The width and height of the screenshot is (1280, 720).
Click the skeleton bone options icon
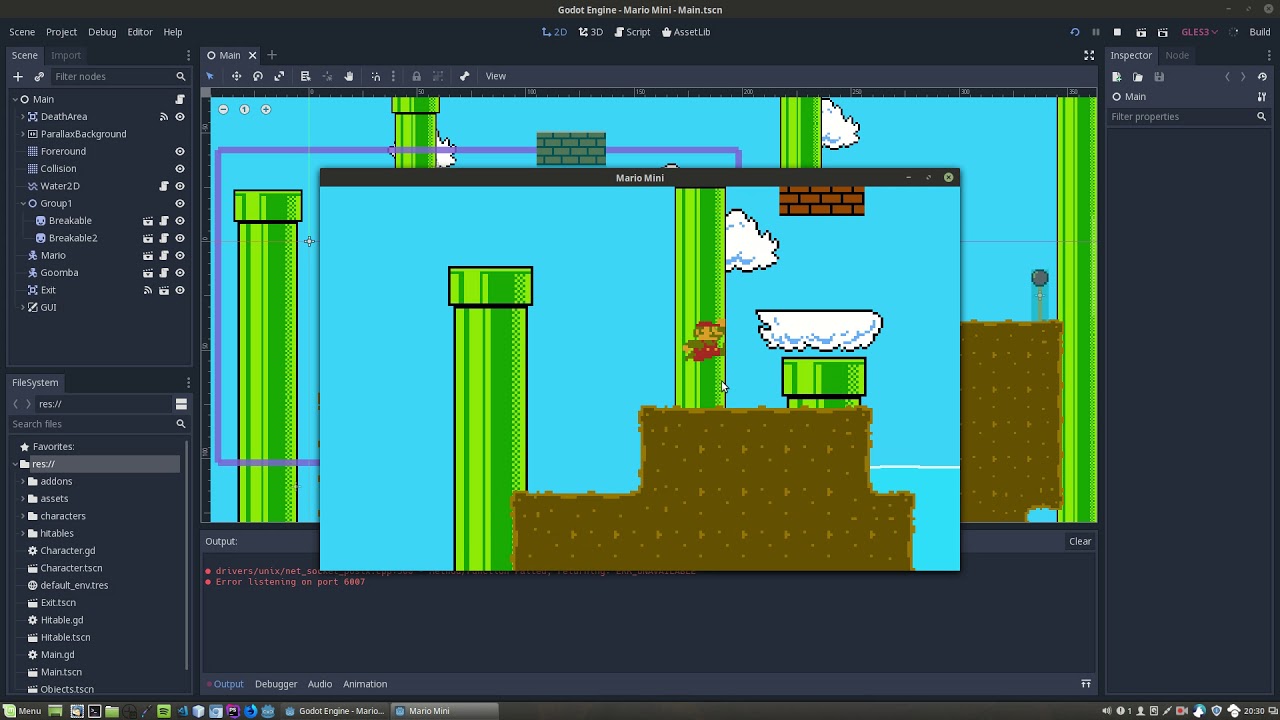(x=464, y=76)
